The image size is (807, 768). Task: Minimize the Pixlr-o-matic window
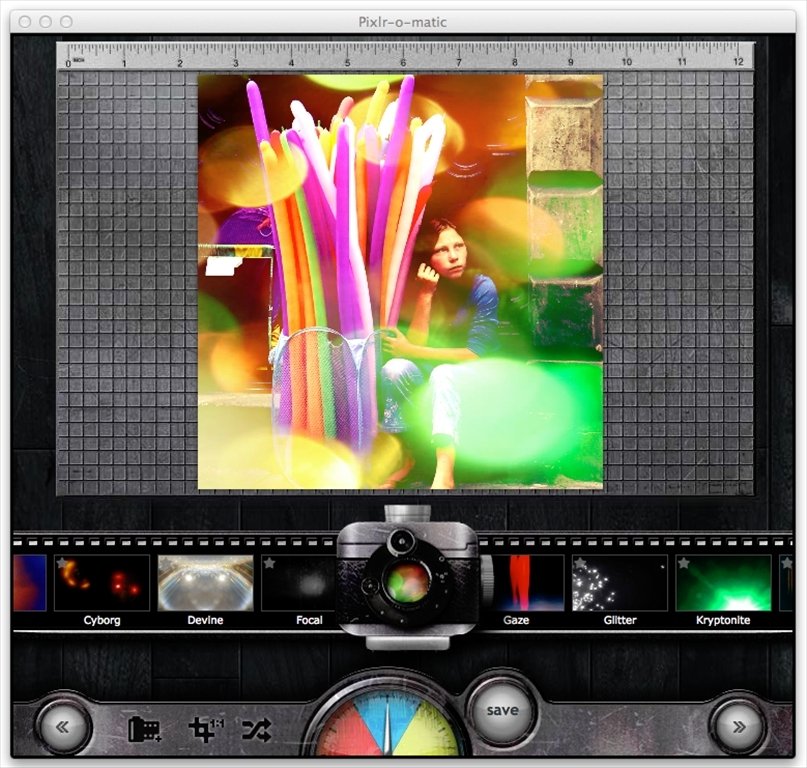point(45,22)
